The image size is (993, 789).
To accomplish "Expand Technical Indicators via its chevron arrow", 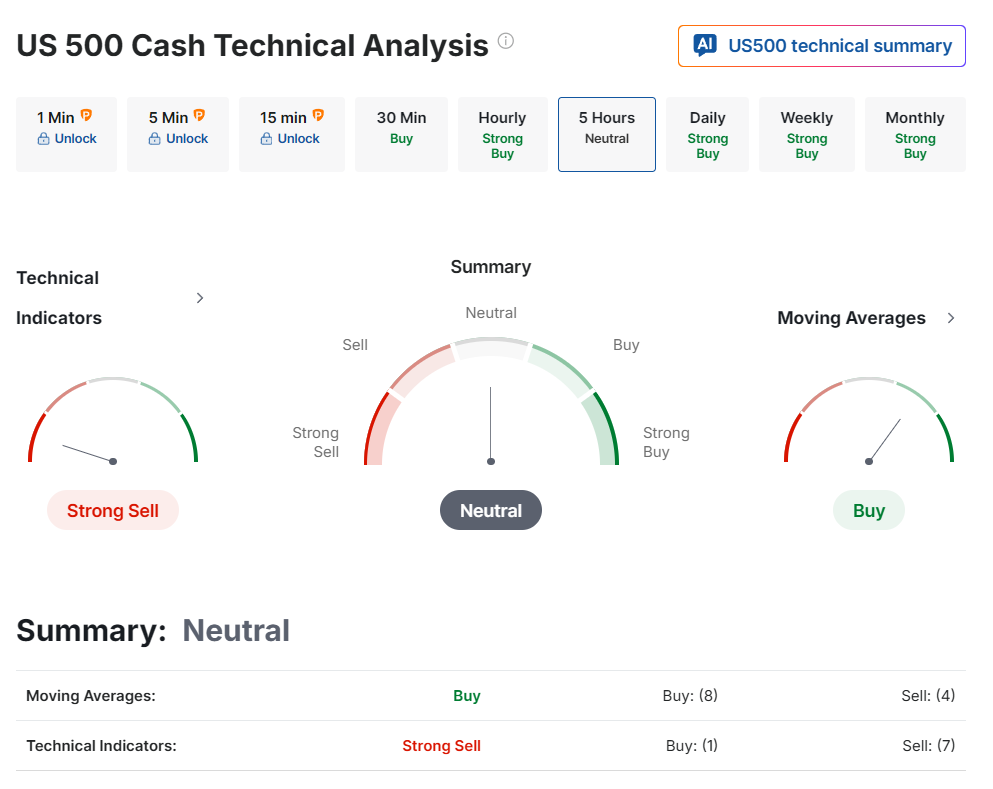I will pyautogui.click(x=200, y=298).
